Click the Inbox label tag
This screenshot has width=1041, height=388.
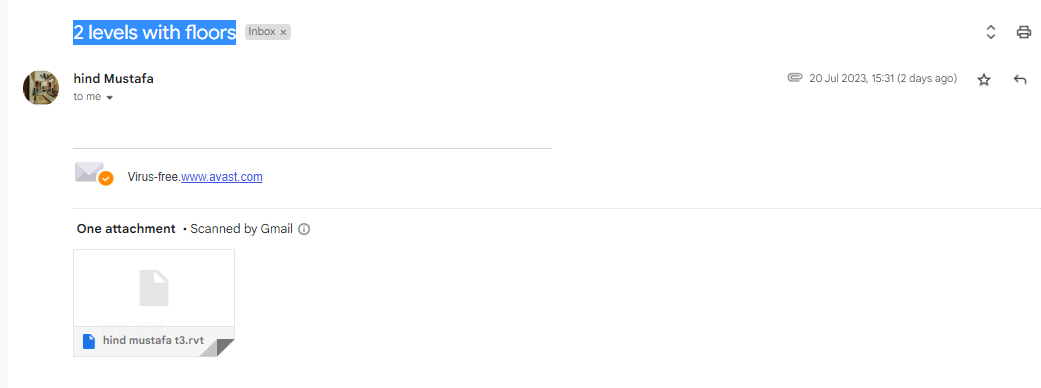pos(262,32)
